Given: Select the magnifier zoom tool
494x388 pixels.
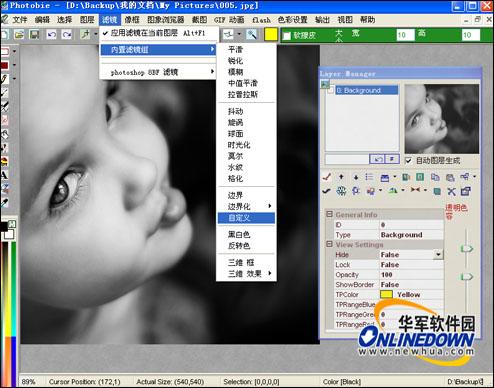Looking at the screenshot, I should pyautogui.click(x=252, y=34).
